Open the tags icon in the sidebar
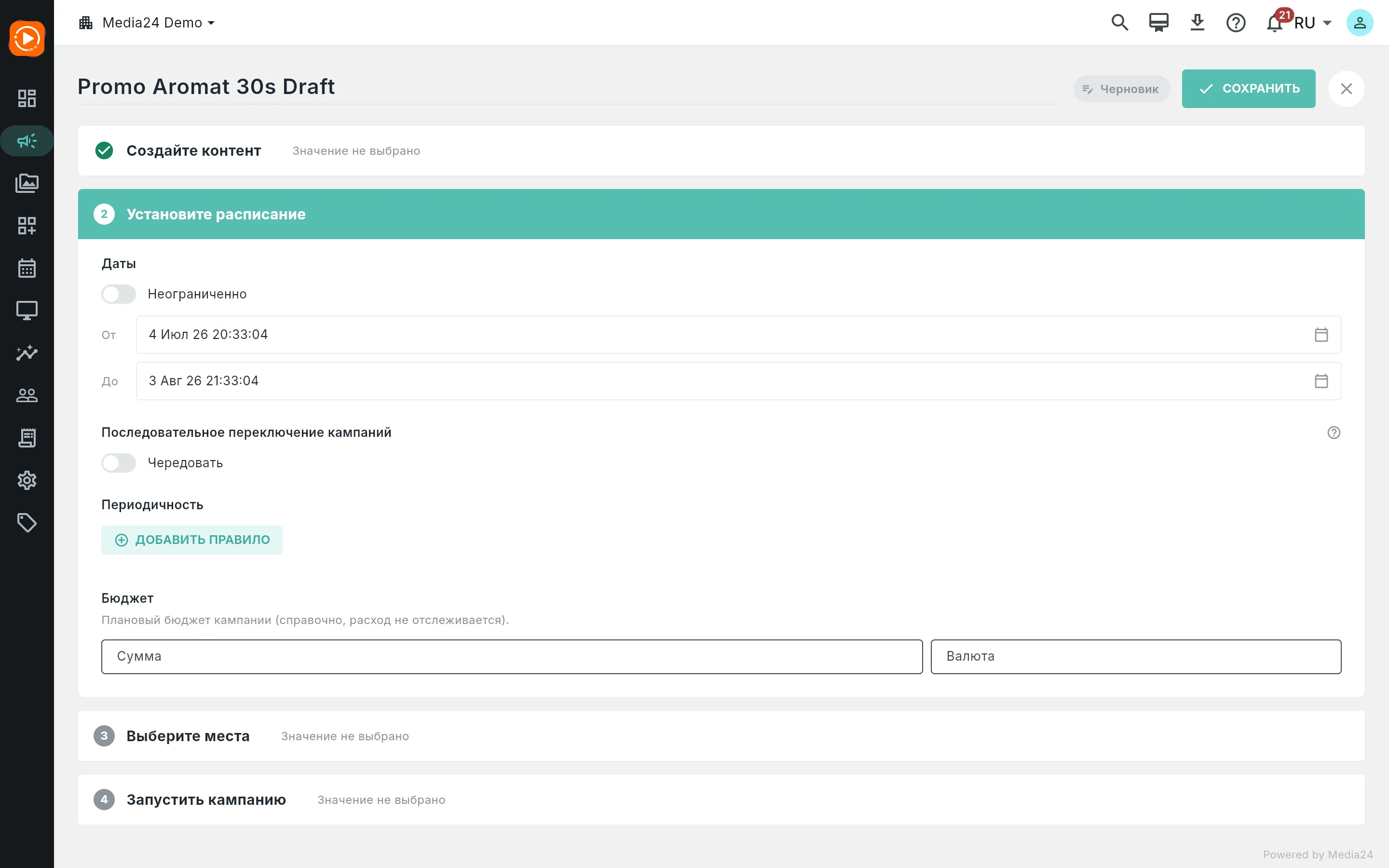Viewport: 1389px width, 868px height. [x=27, y=522]
